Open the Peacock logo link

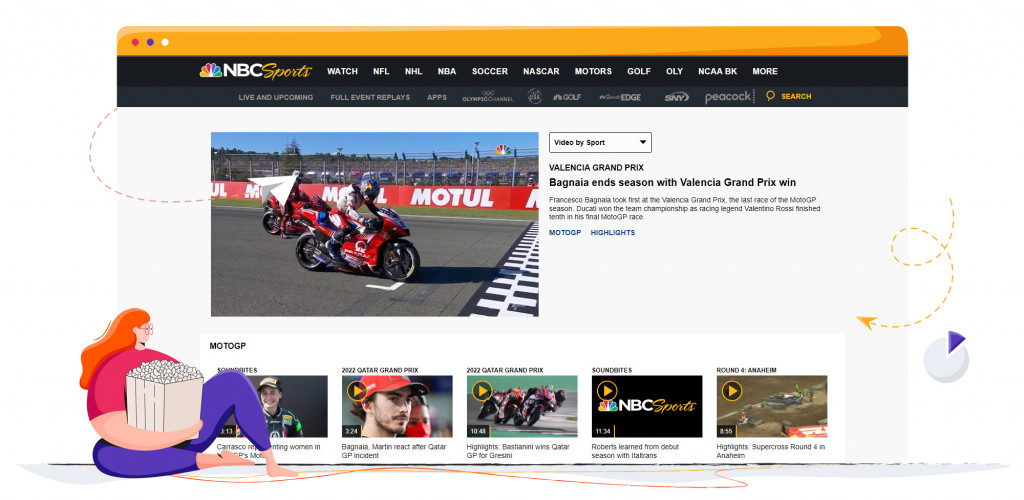(729, 97)
